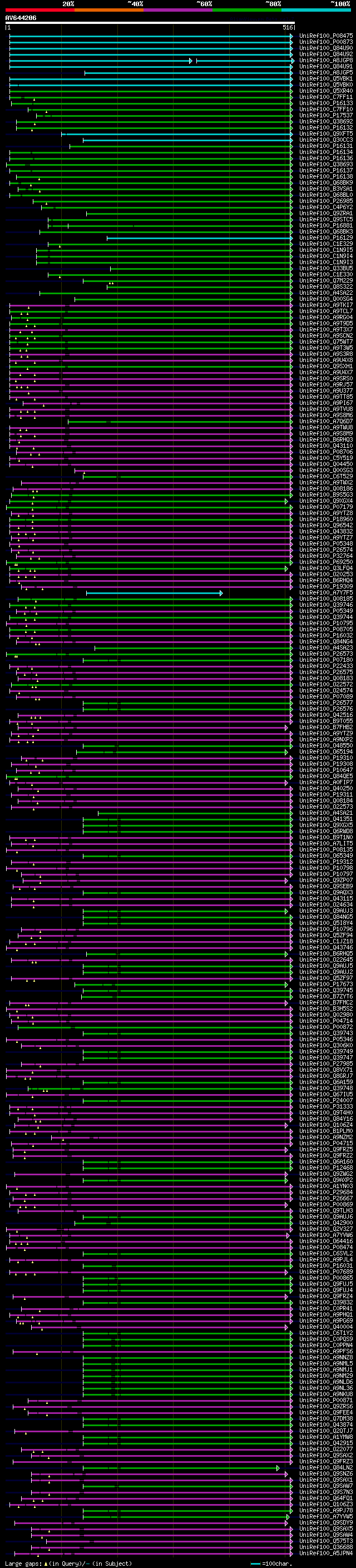Select hit label UniRef100_C6T1Y2
Viewport: 356px width, 1568px height.
click(x=325, y=1333)
